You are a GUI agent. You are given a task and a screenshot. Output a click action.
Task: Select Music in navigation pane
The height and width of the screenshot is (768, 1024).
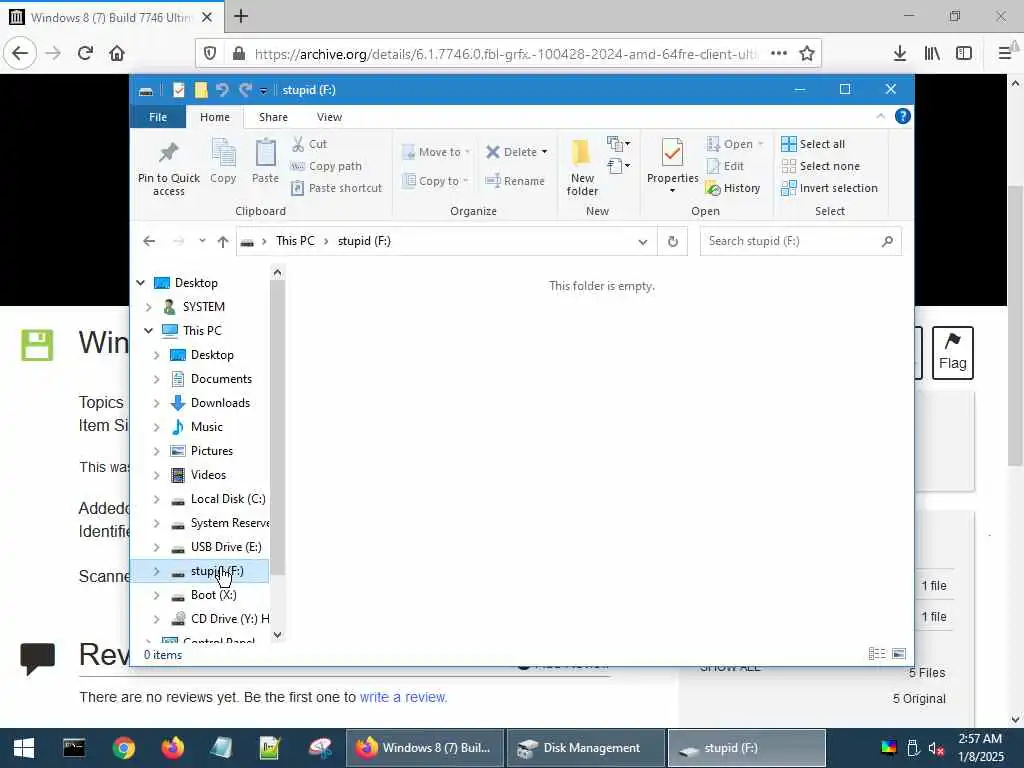[x=206, y=427]
